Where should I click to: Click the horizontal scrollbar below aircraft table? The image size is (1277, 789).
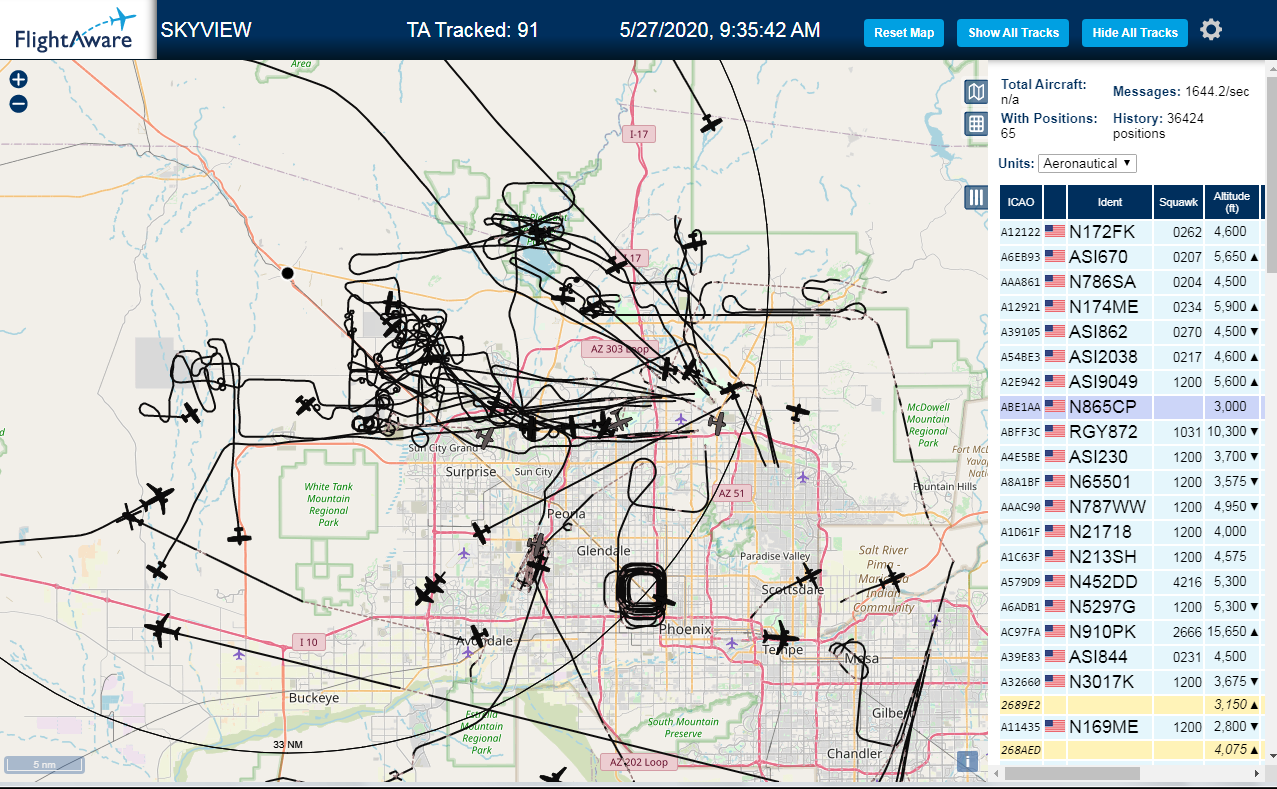(x=1072, y=773)
